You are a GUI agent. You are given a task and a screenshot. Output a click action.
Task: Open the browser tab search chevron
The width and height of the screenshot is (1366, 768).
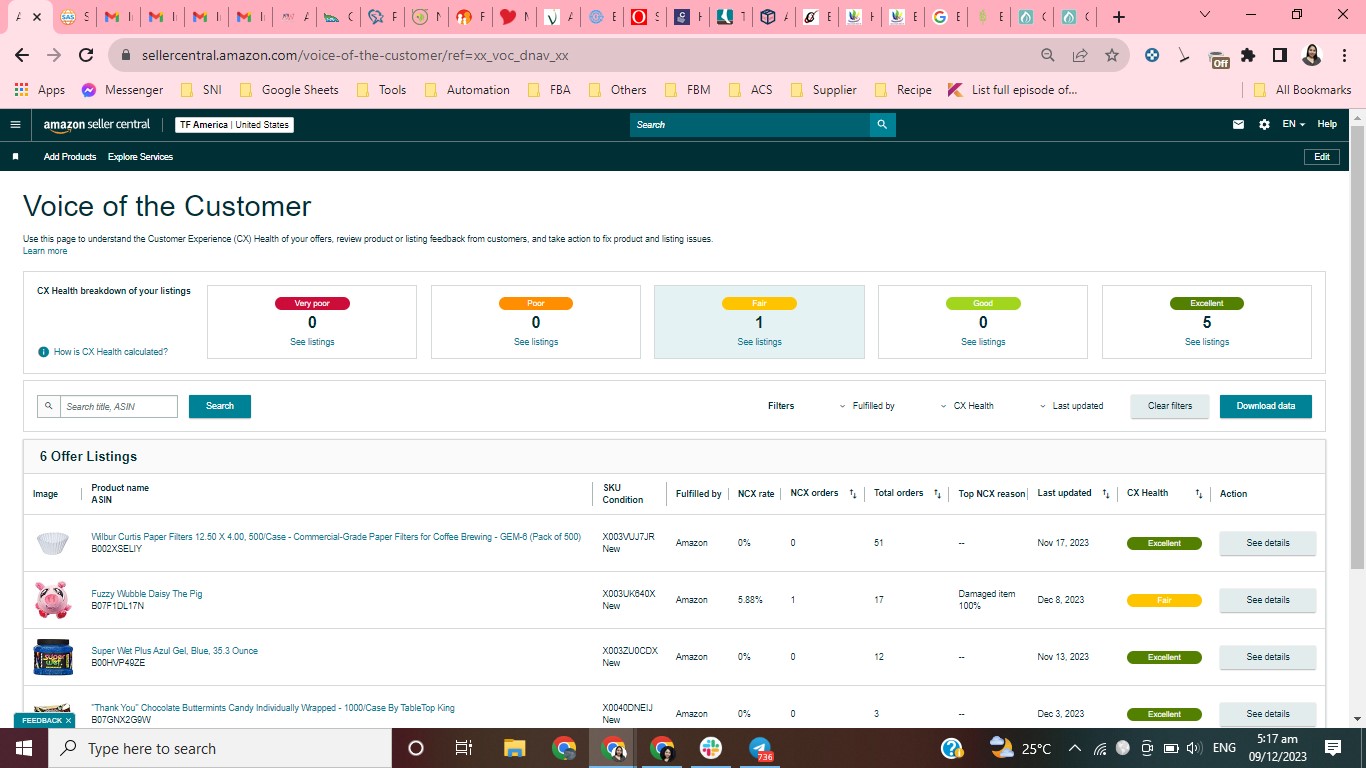click(1205, 15)
